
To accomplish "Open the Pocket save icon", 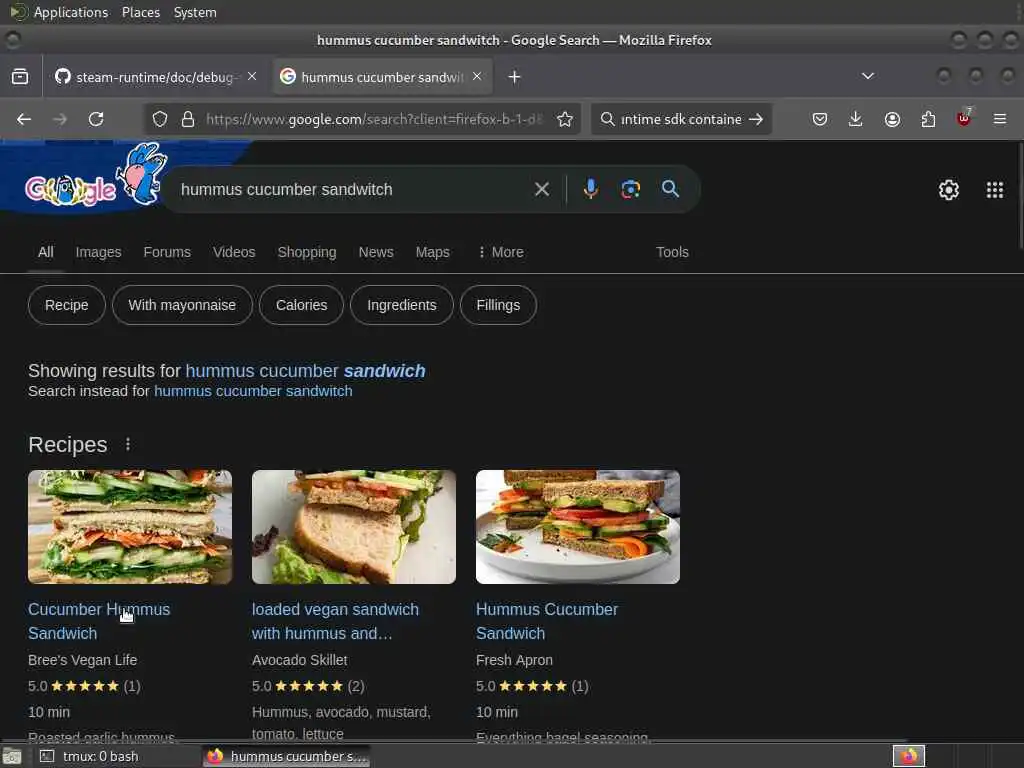I will coord(820,119).
